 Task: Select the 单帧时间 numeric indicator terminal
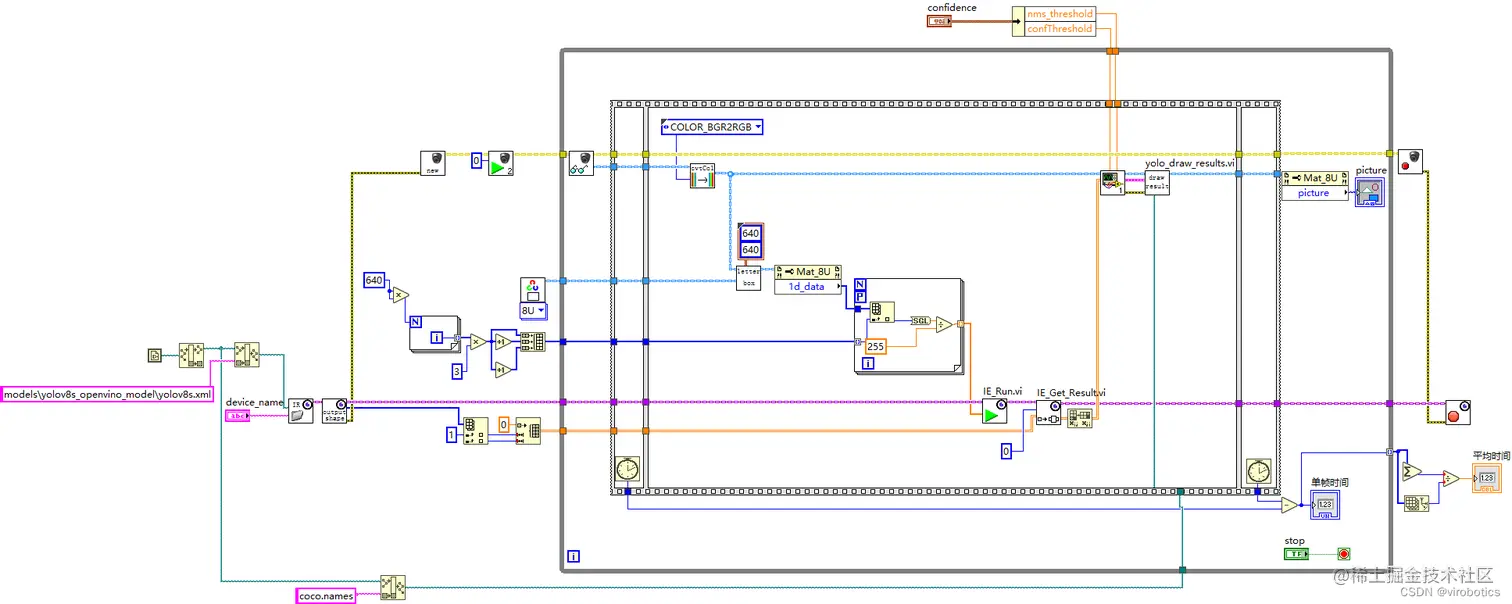(x=1325, y=505)
